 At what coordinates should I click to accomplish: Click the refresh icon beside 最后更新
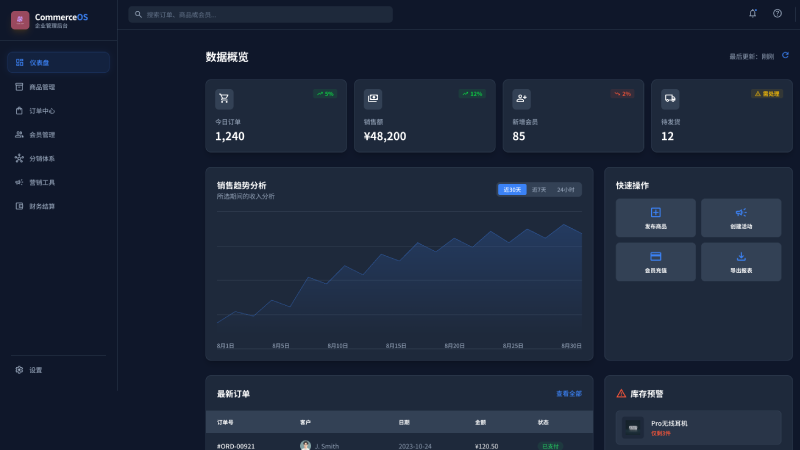tap(785, 56)
